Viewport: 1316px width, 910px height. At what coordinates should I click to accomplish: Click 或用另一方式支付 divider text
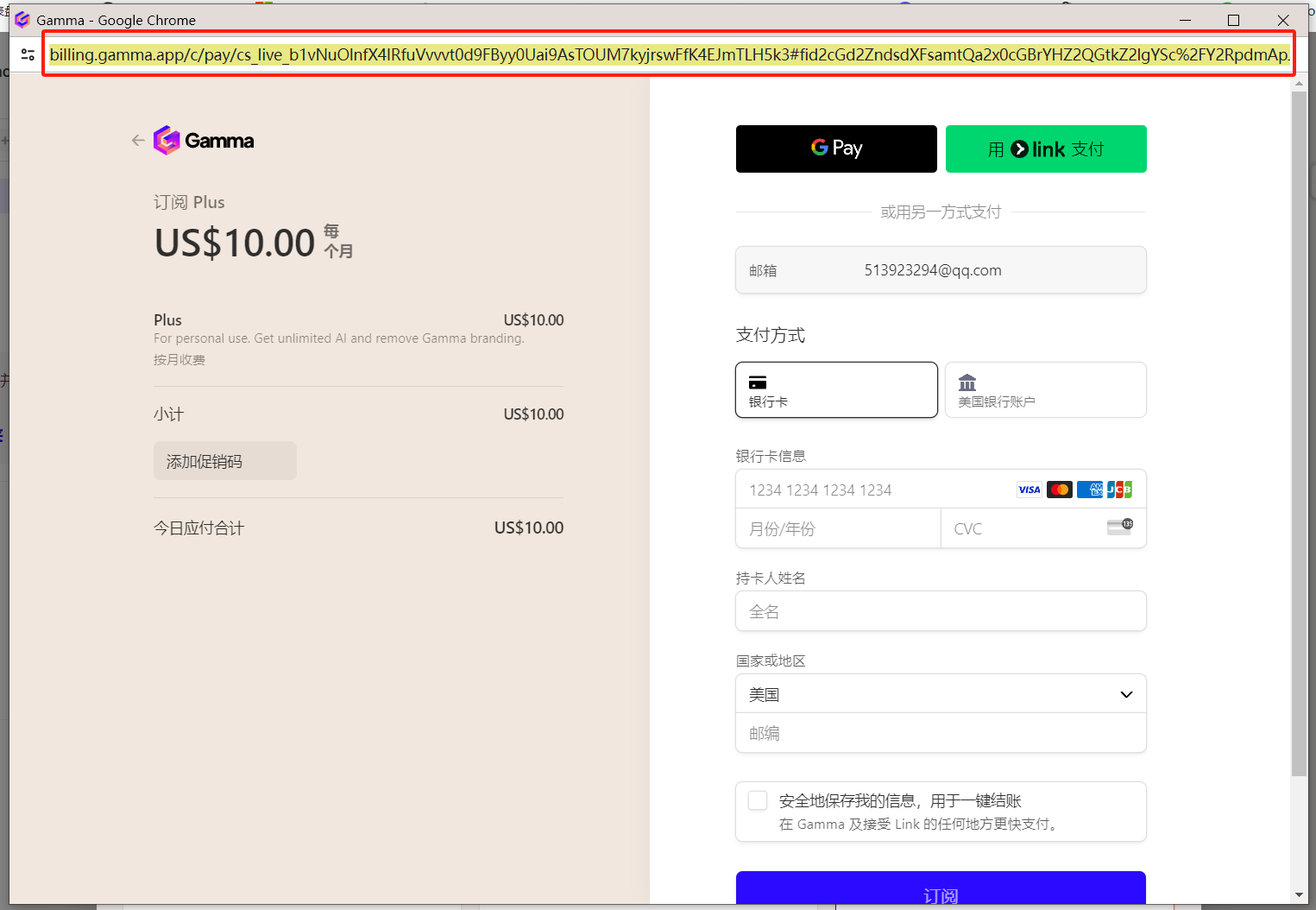coord(941,212)
